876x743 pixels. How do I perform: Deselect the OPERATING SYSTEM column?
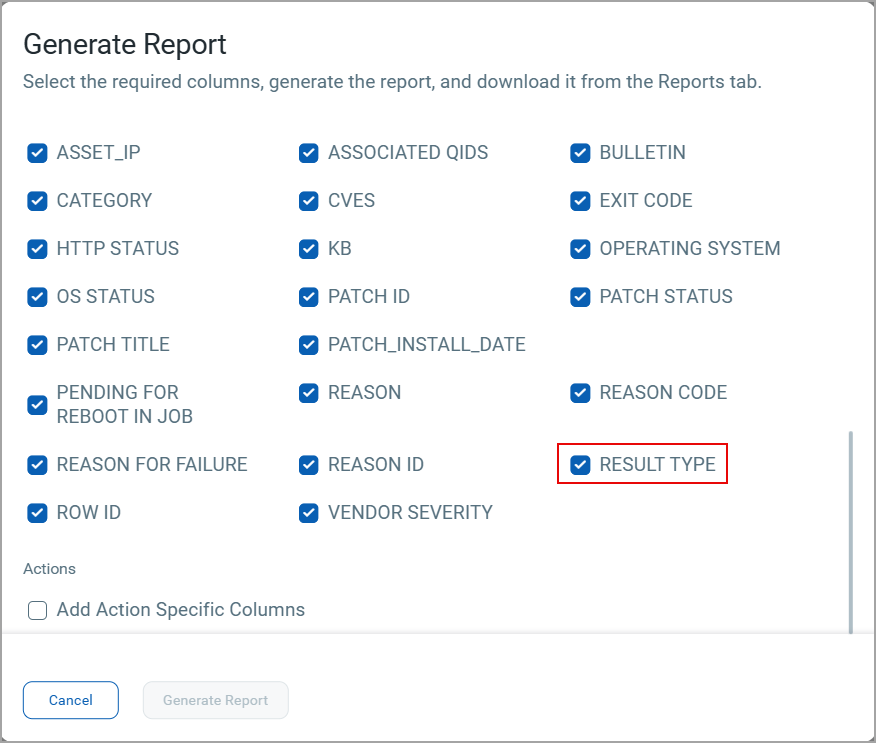click(x=580, y=249)
